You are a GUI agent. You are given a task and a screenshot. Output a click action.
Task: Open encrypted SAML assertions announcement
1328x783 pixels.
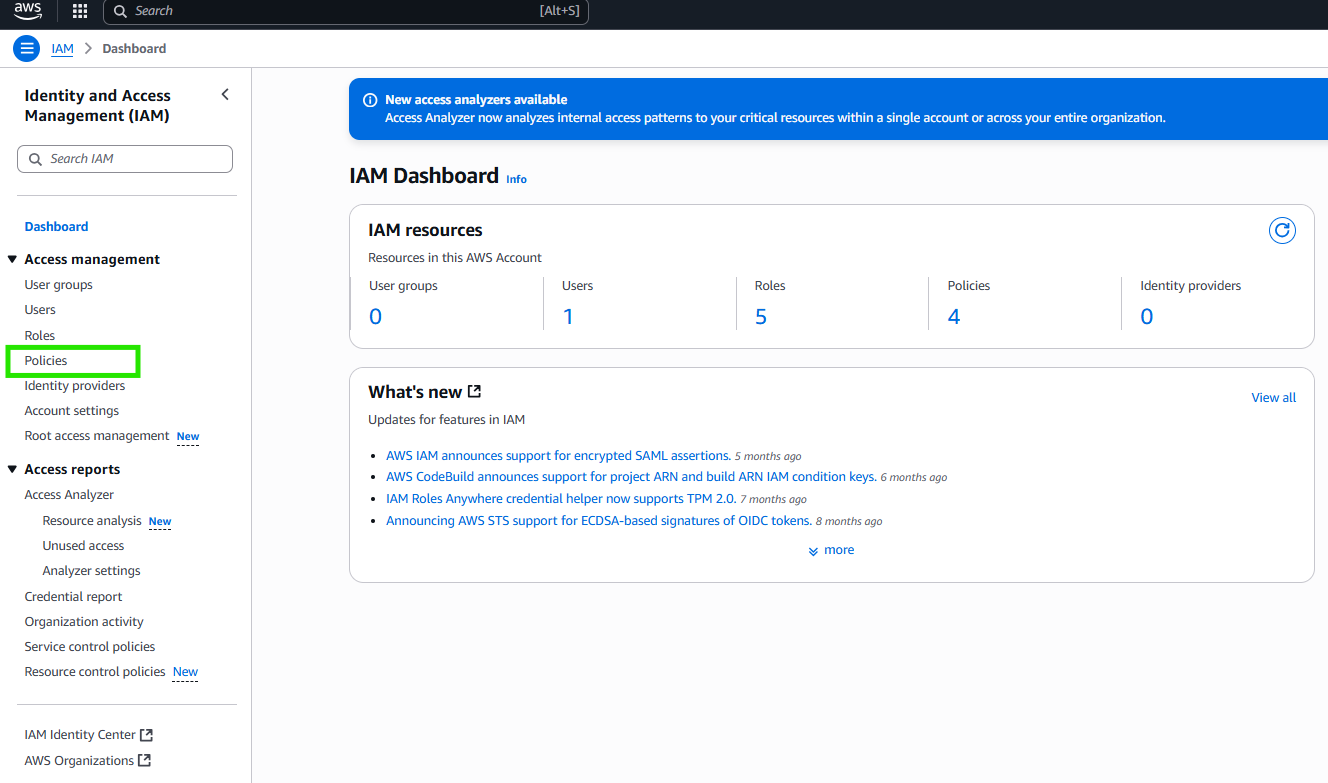tap(558, 455)
